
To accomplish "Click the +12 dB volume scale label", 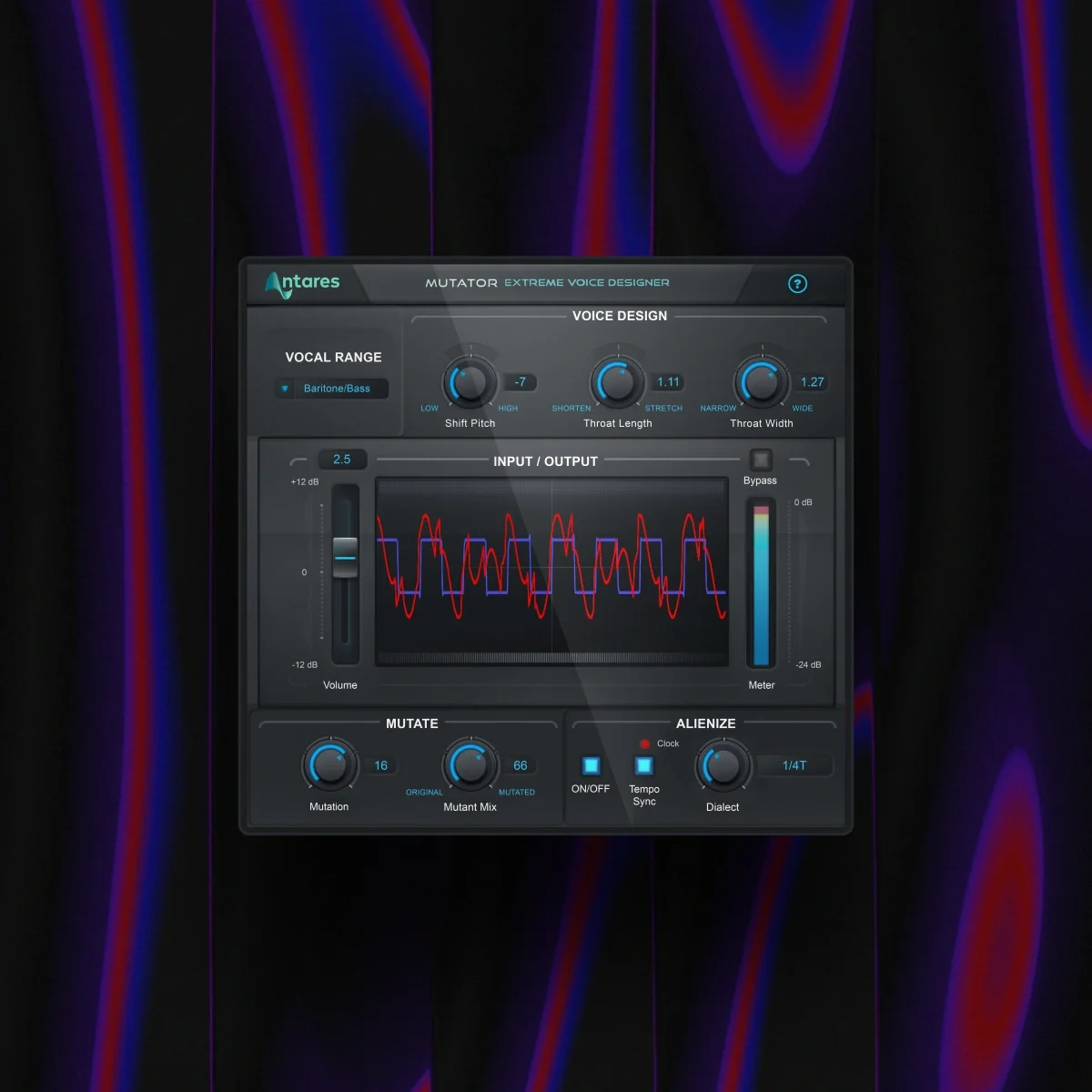I will point(305,481).
